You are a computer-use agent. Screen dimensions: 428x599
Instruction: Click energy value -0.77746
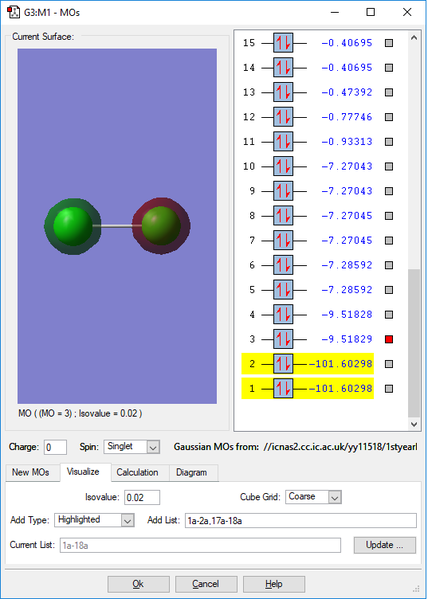(x=347, y=117)
